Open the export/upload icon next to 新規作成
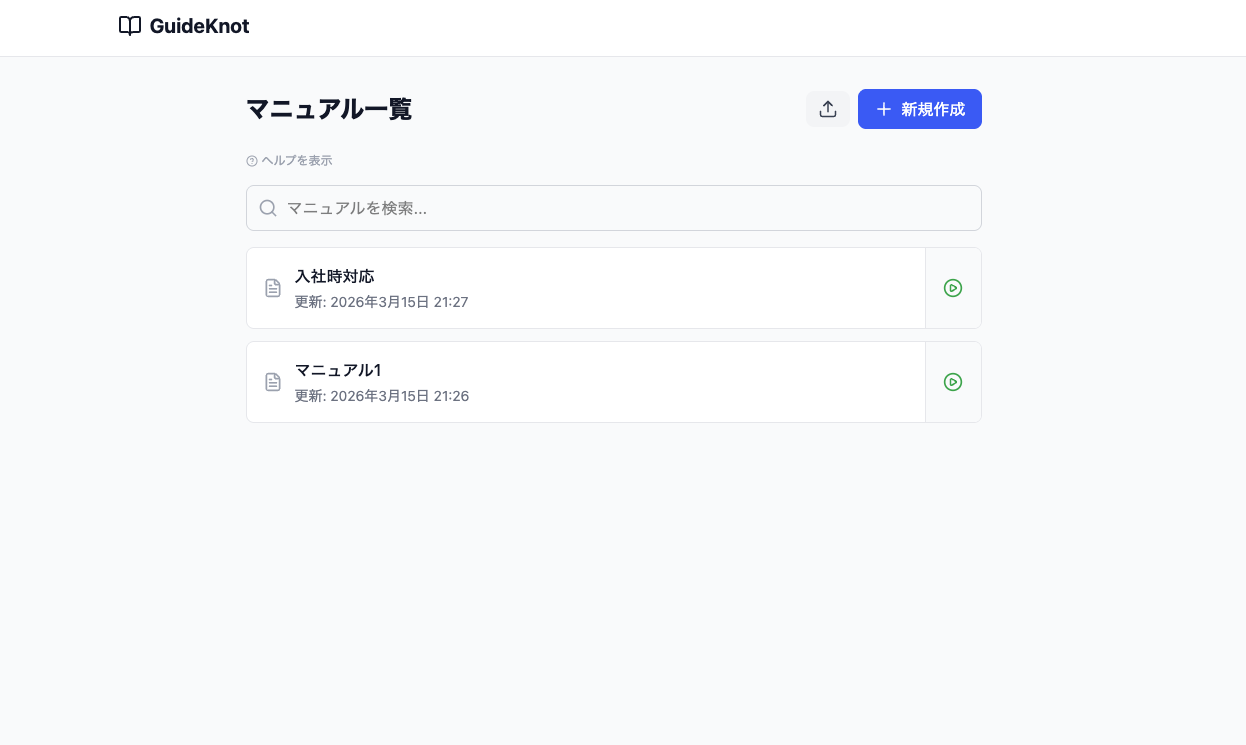 828,109
